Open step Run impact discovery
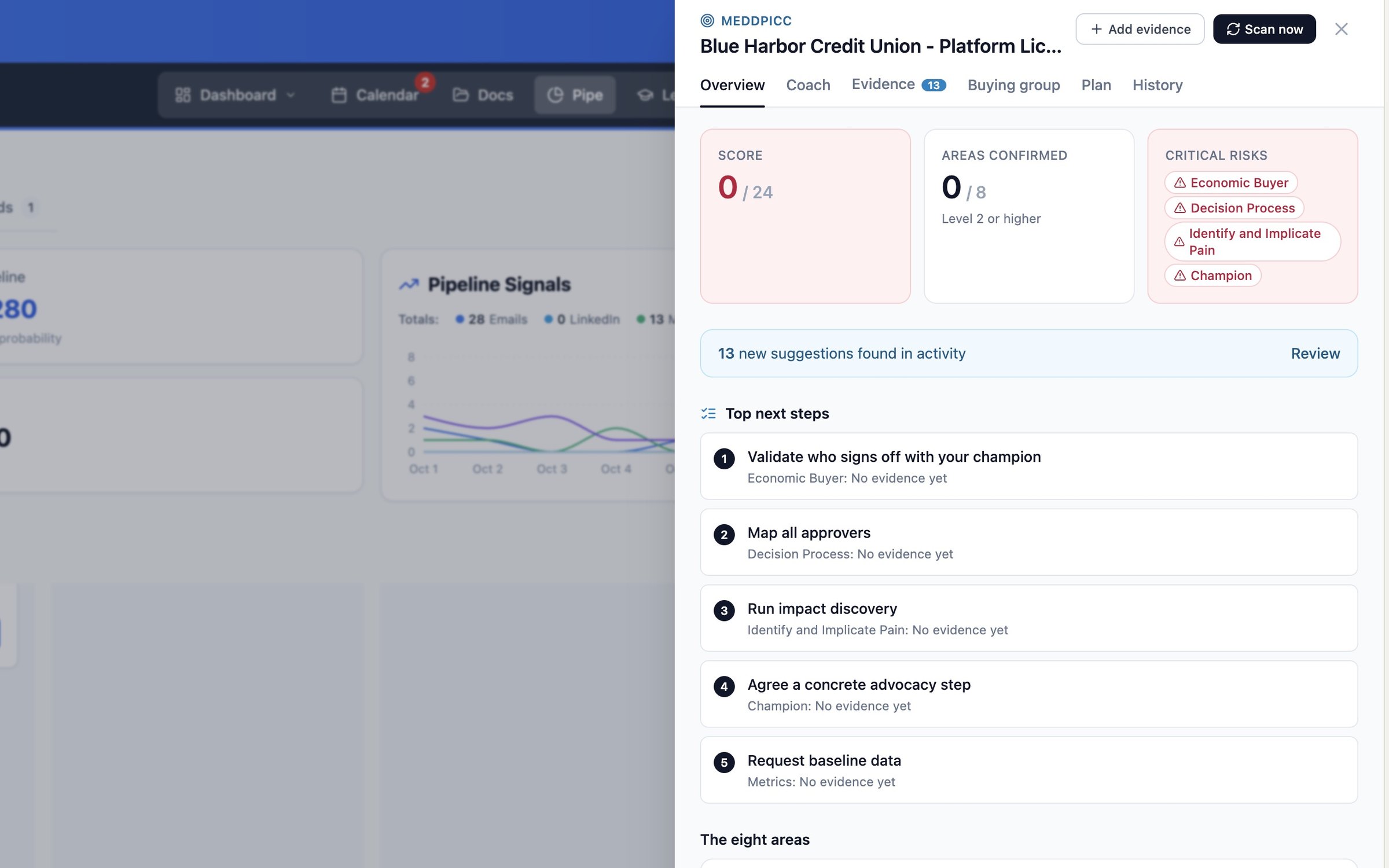The height and width of the screenshot is (868, 1389). coord(1028,618)
